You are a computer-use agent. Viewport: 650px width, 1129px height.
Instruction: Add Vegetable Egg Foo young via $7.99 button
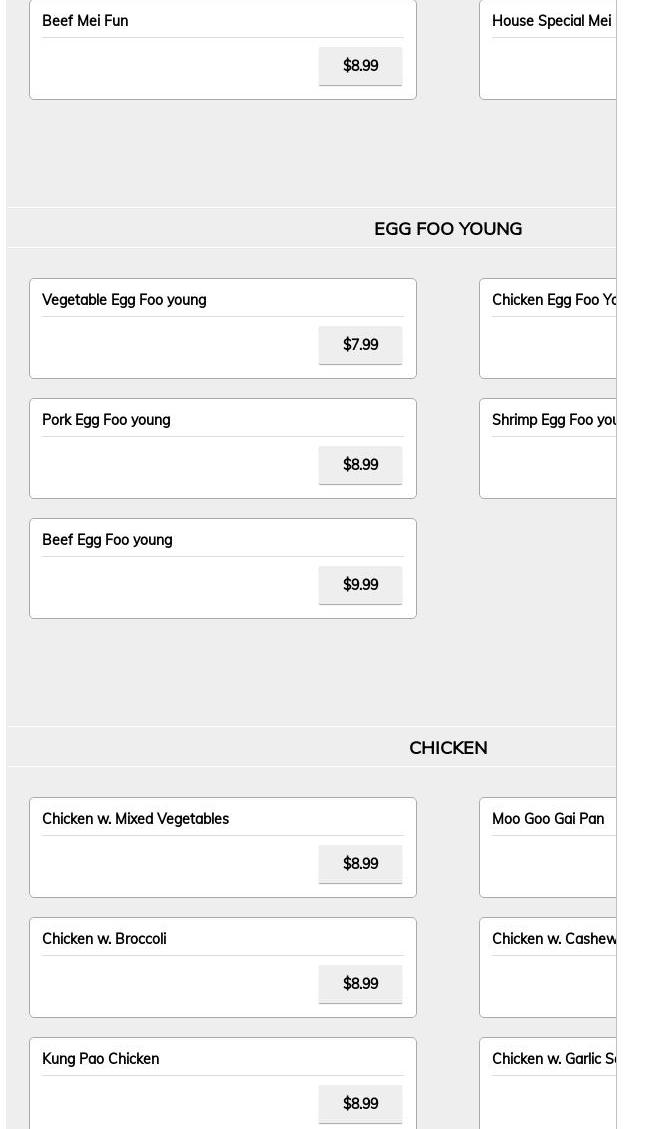[360, 345]
